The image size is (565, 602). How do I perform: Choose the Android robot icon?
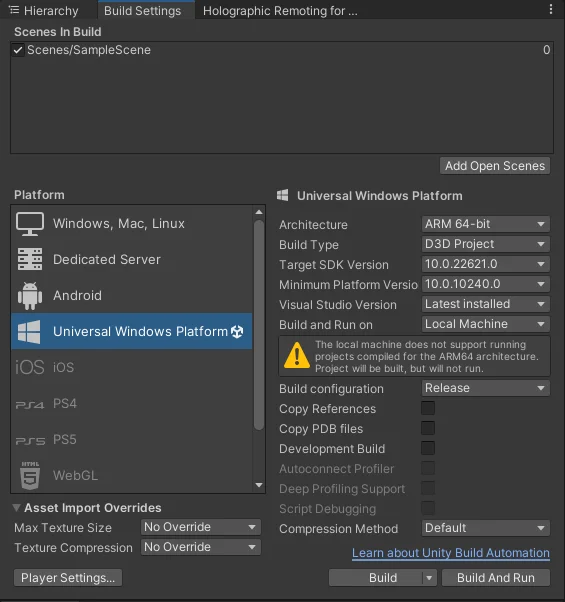click(30, 296)
